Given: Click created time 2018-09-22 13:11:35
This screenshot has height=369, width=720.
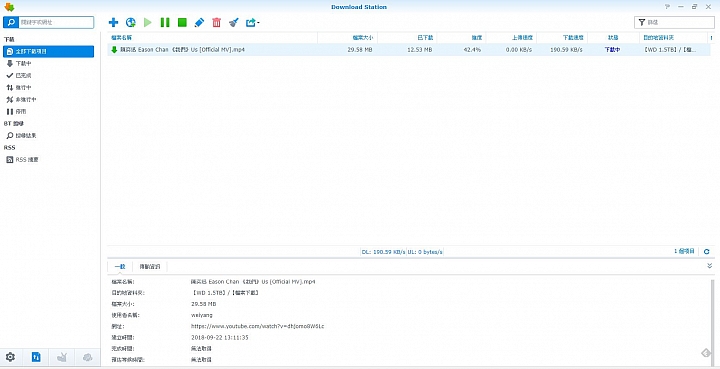Looking at the screenshot, I should tap(219, 337).
